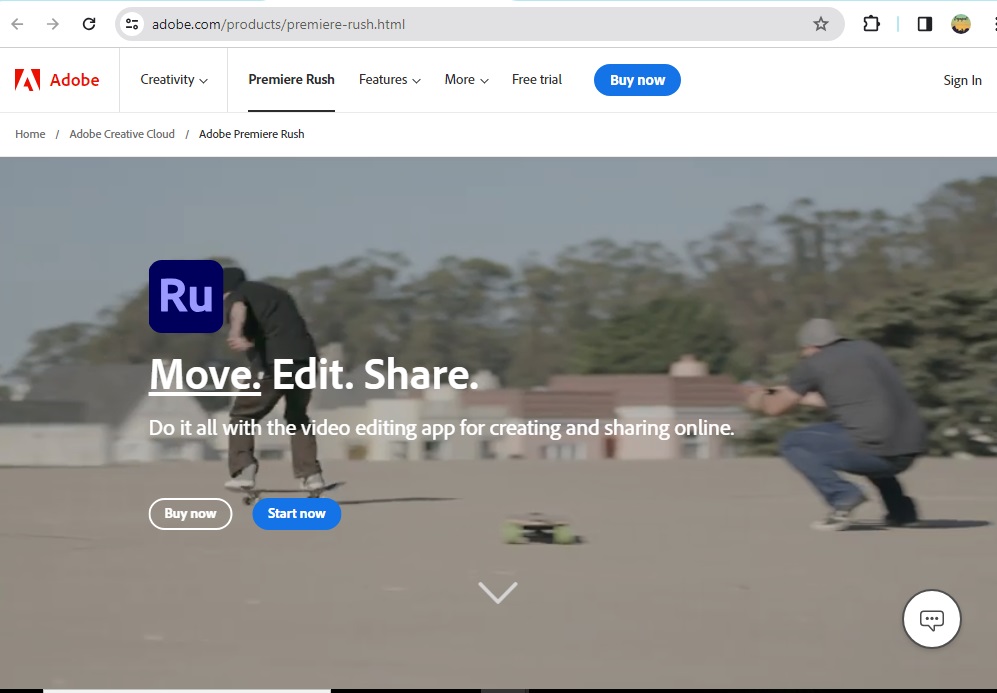This screenshot has width=997, height=693.
Task: Click the video editing app tagline text
Action: [441, 428]
